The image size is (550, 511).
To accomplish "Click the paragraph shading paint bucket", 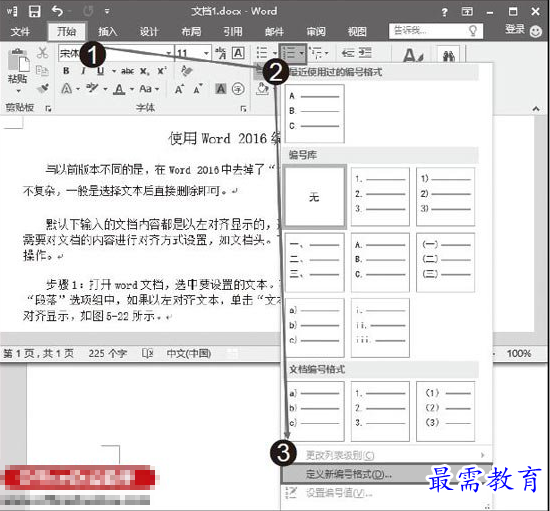I will coord(262,89).
